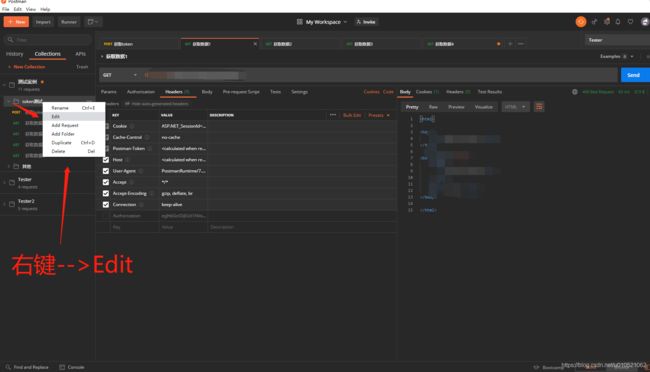Click the heart icon in the header
The height and width of the screenshot is (372, 650).
click(631, 22)
